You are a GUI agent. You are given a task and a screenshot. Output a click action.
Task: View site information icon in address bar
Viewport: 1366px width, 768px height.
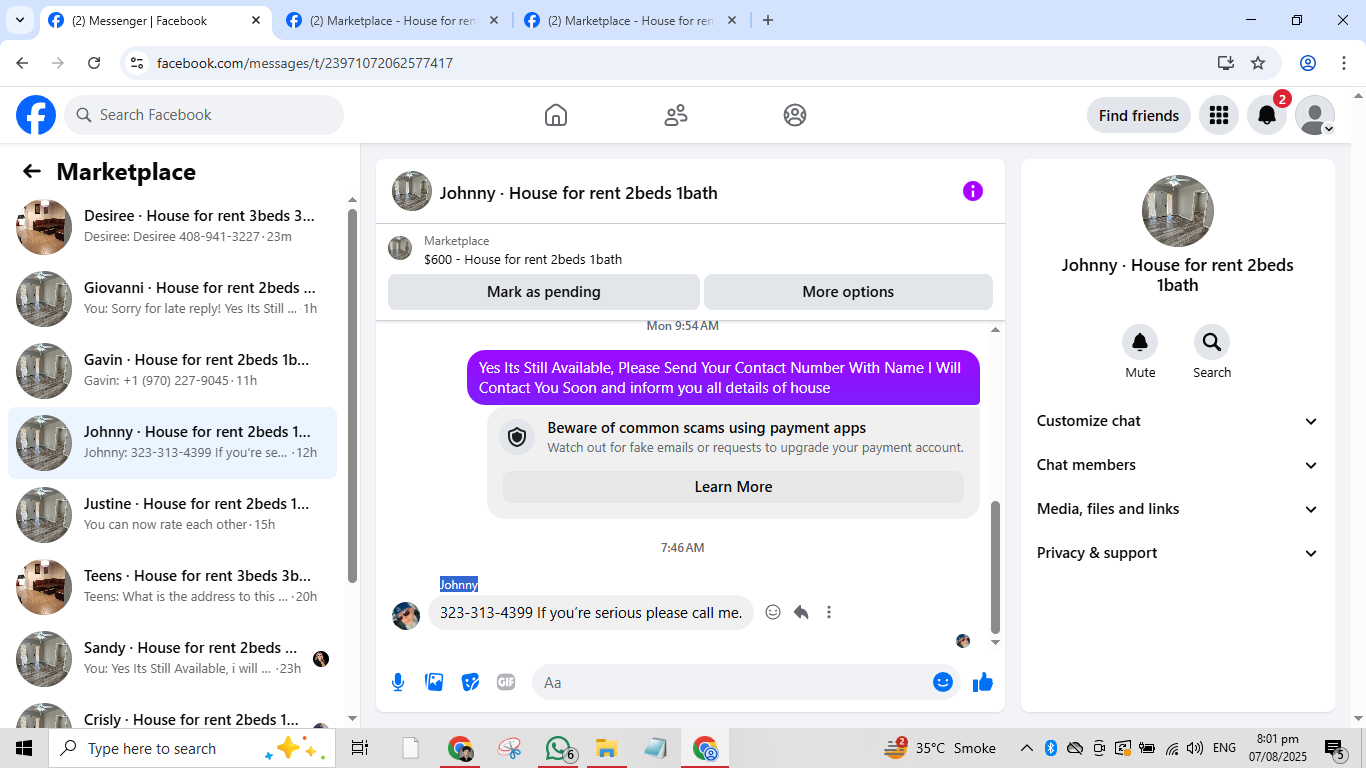(x=138, y=63)
